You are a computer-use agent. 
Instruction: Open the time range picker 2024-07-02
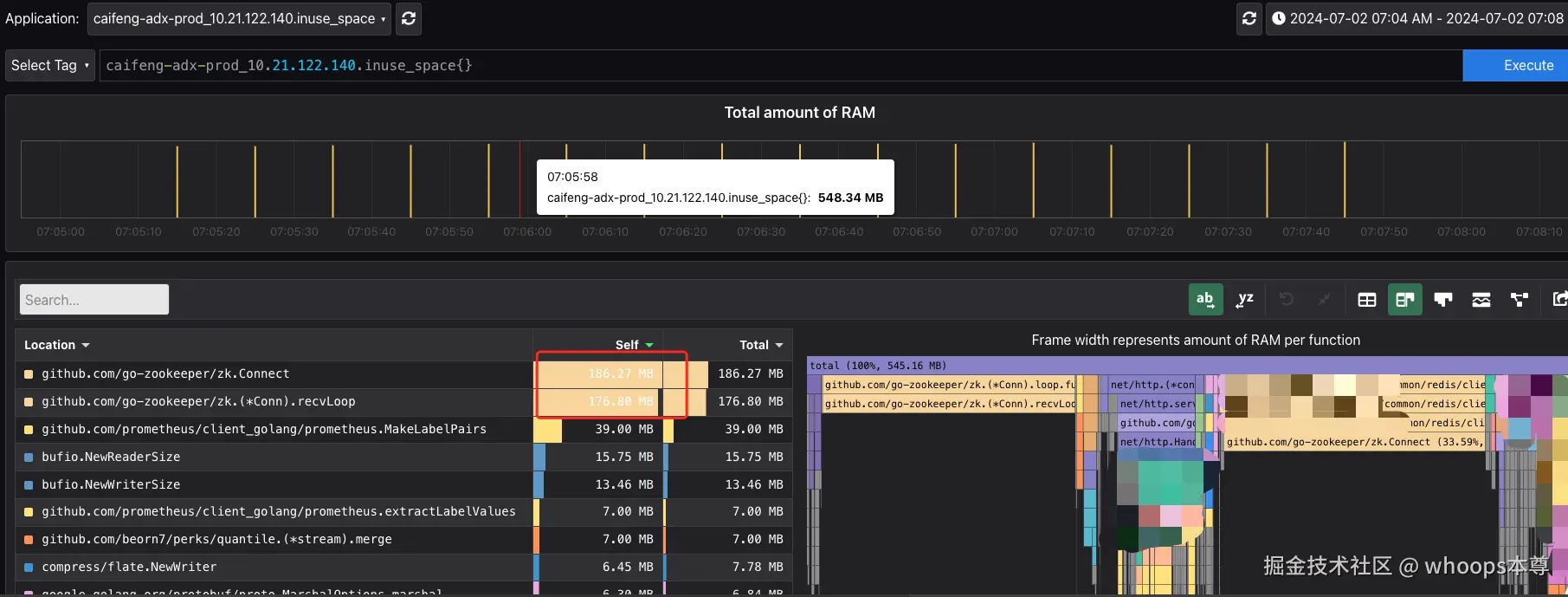(x=1416, y=18)
